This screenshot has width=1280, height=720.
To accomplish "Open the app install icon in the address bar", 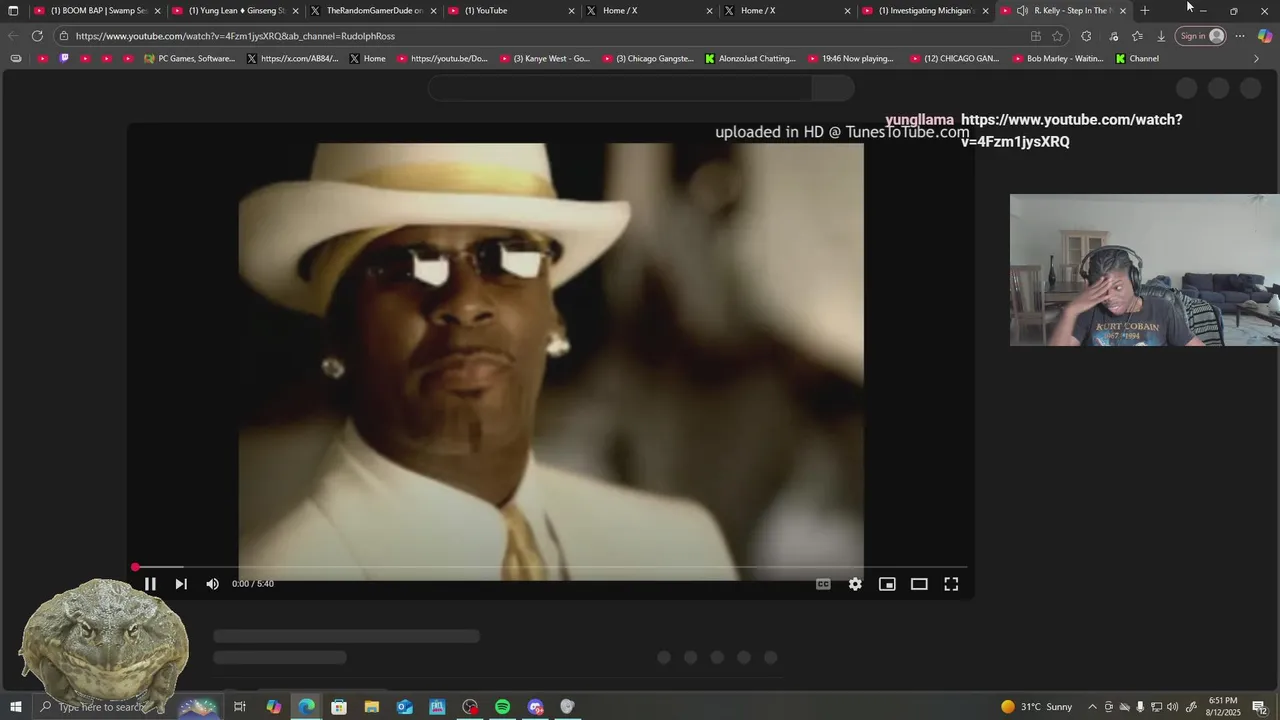I will tap(1036, 36).
